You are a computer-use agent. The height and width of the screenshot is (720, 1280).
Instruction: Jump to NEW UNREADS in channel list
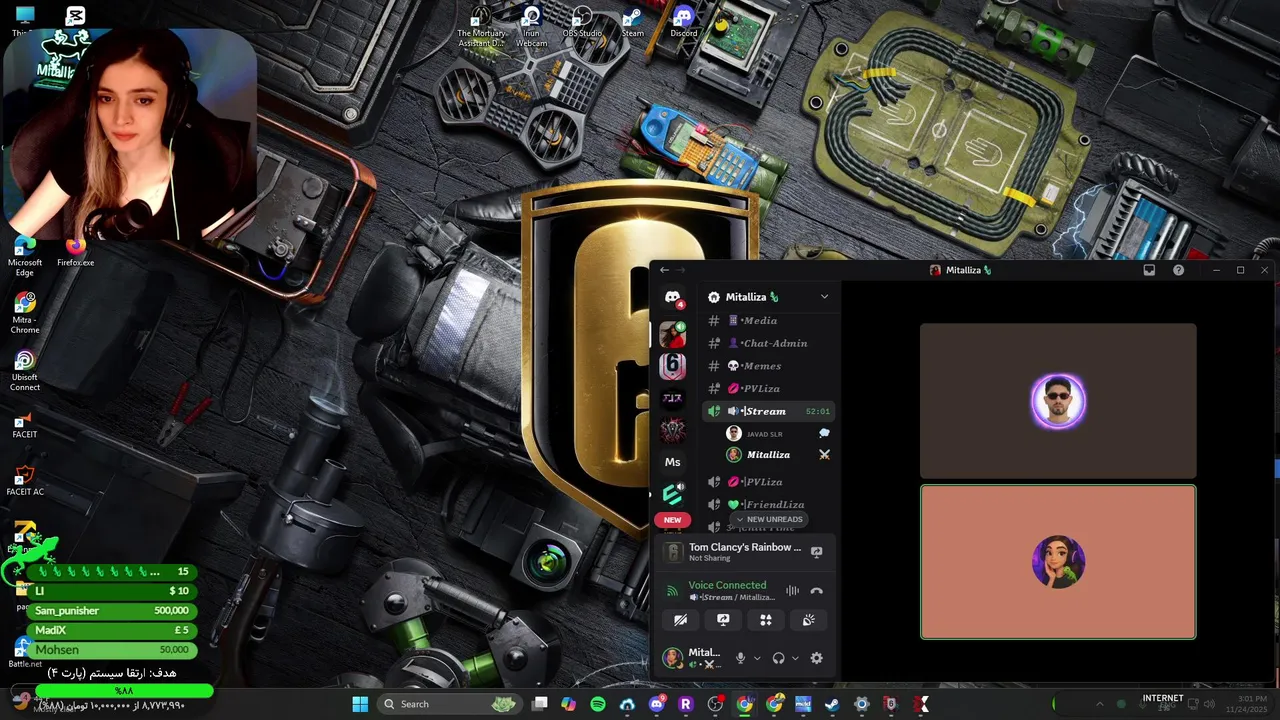coord(769,520)
